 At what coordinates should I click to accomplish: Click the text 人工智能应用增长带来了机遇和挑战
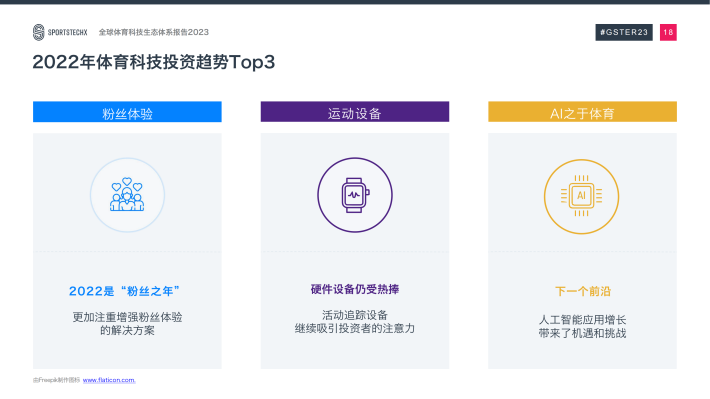point(582,327)
